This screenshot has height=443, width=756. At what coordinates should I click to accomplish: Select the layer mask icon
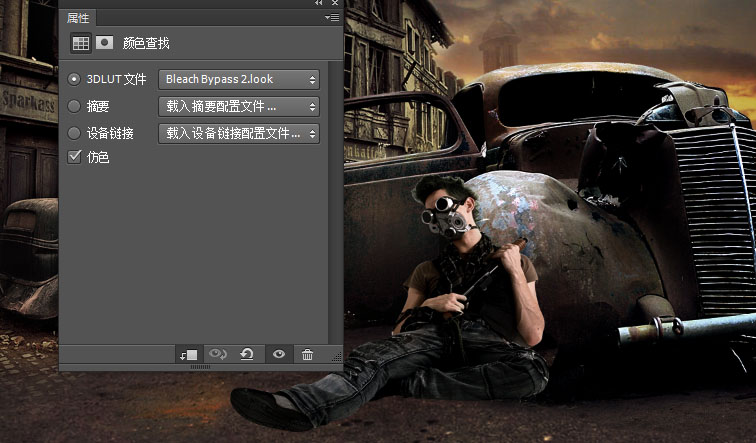(104, 43)
